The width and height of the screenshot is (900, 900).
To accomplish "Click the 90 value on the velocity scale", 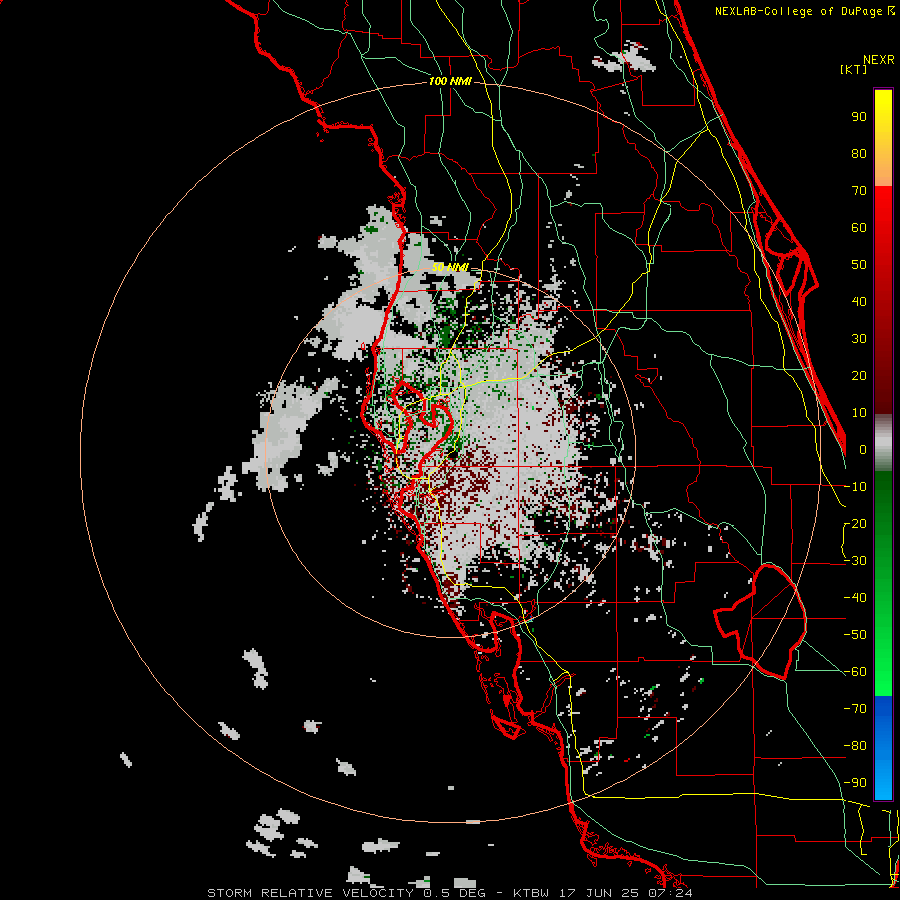I will (859, 117).
